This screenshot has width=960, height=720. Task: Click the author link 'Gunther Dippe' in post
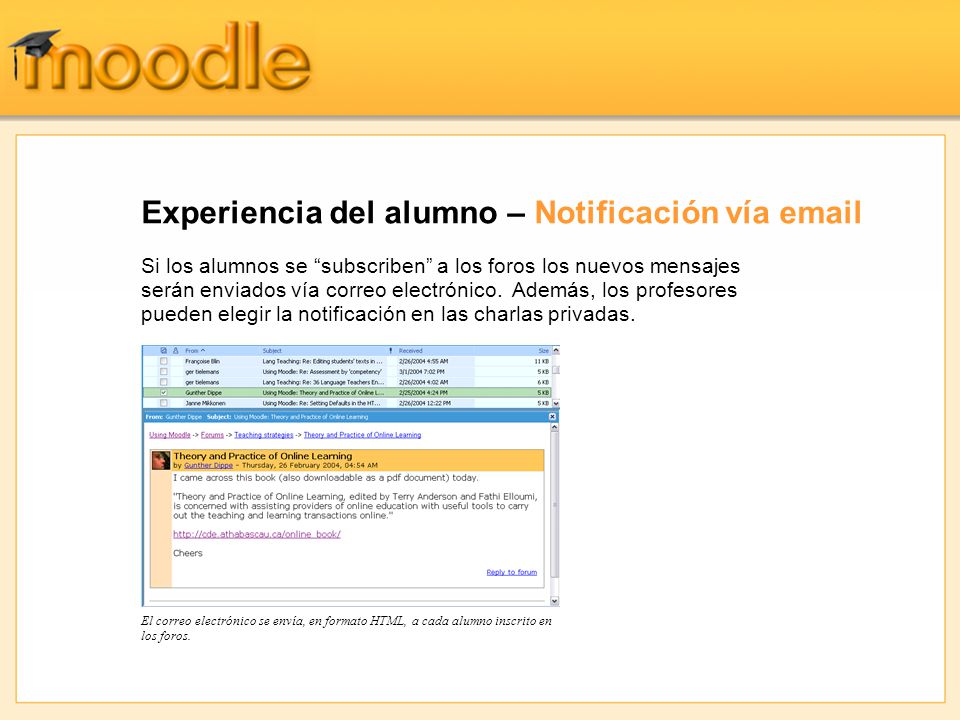pyautogui.click(x=208, y=465)
